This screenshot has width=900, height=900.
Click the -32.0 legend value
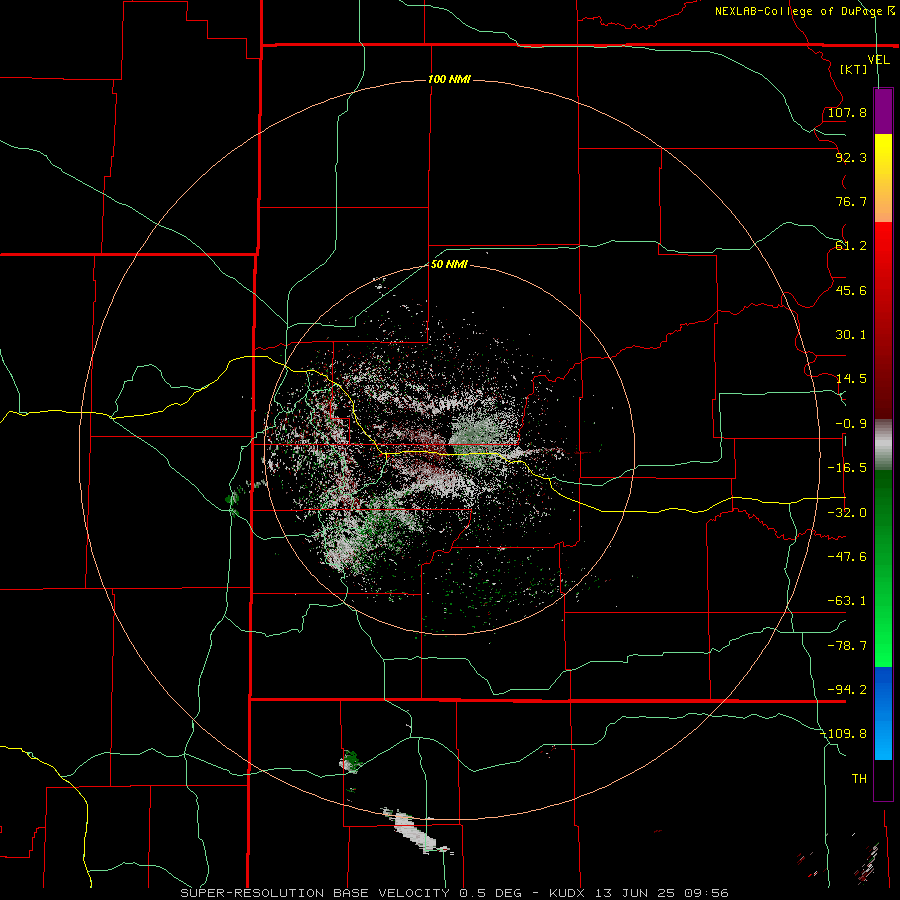(x=847, y=513)
